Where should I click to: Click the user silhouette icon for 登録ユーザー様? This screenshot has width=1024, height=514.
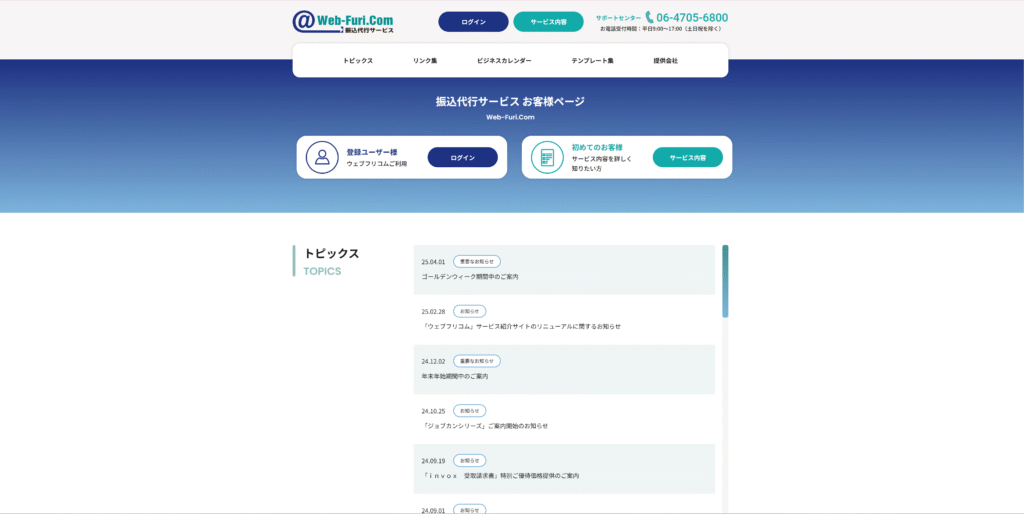coord(322,157)
